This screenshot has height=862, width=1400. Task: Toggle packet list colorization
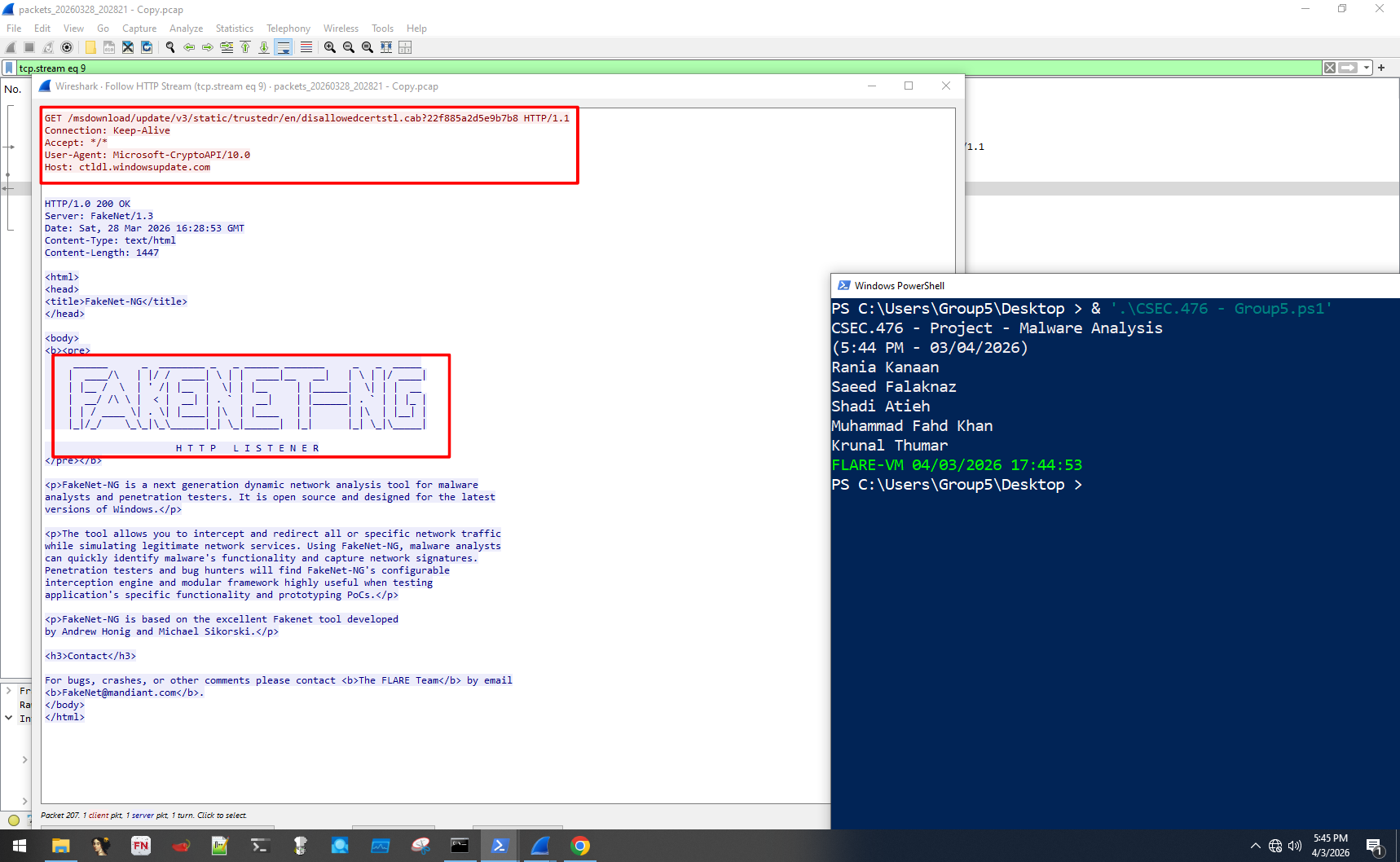(x=305, y=46)
